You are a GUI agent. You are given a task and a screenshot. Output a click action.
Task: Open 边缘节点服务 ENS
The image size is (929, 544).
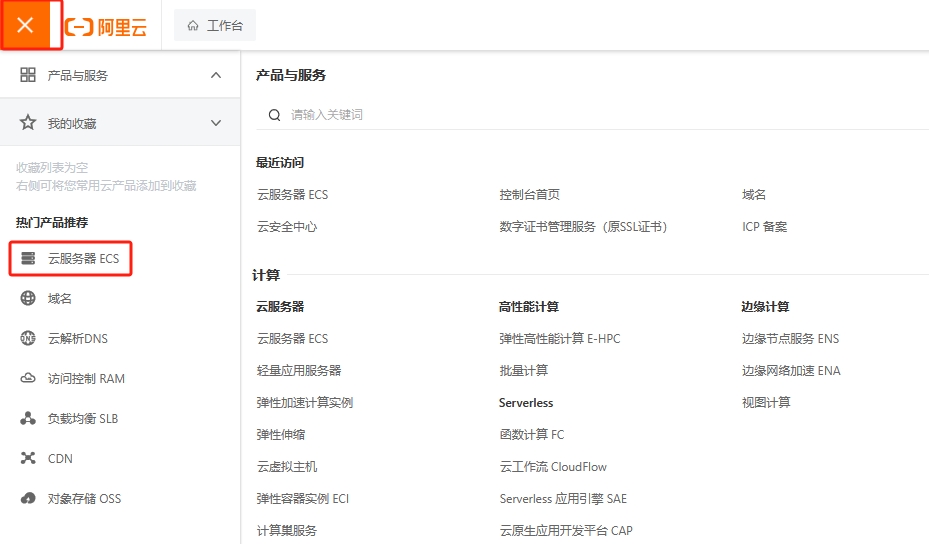[790, 338]
